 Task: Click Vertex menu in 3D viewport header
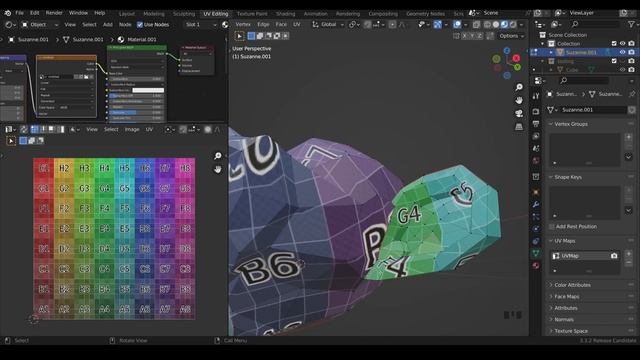click(x=243, y=24)
